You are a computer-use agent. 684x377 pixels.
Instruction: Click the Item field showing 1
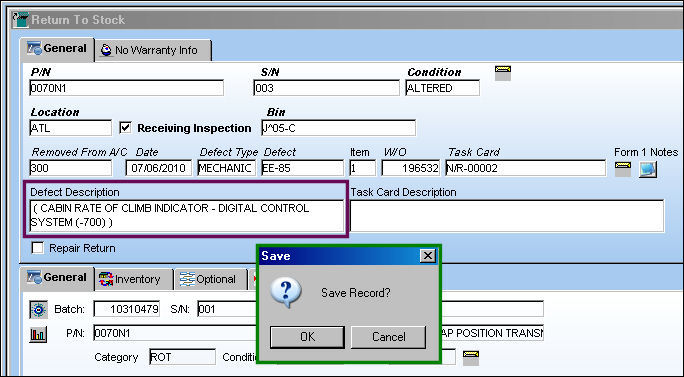[362, 168]
